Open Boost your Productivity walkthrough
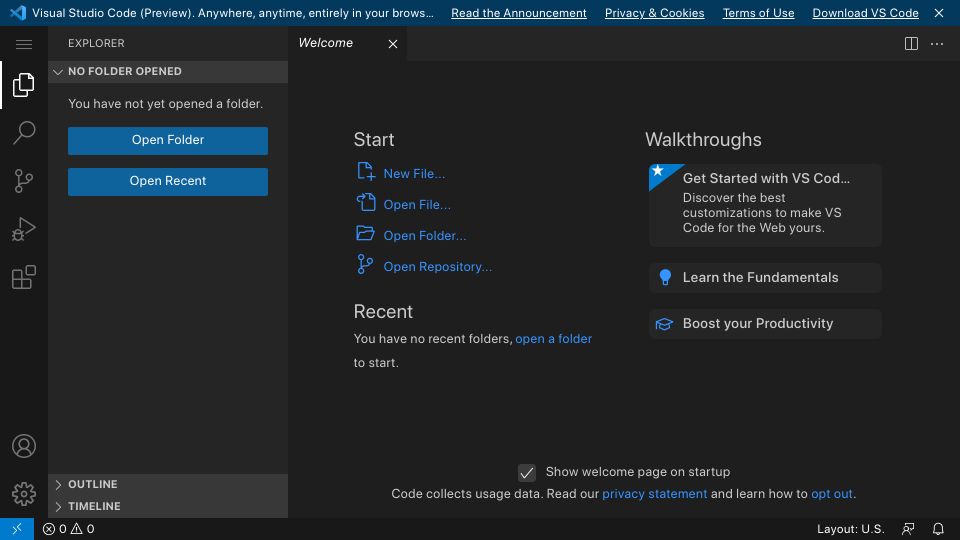 (x=765, y=324)
